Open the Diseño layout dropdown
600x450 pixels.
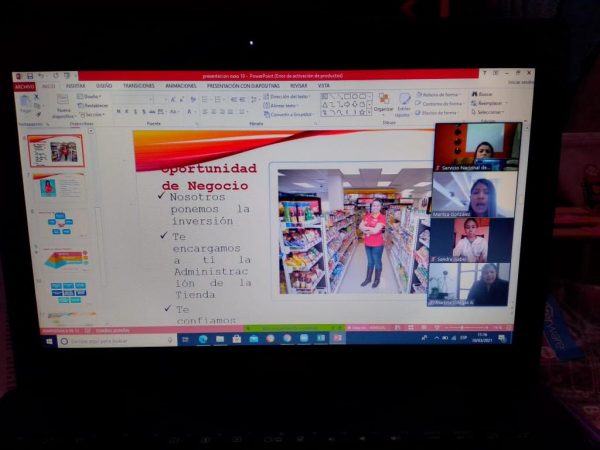92,96
